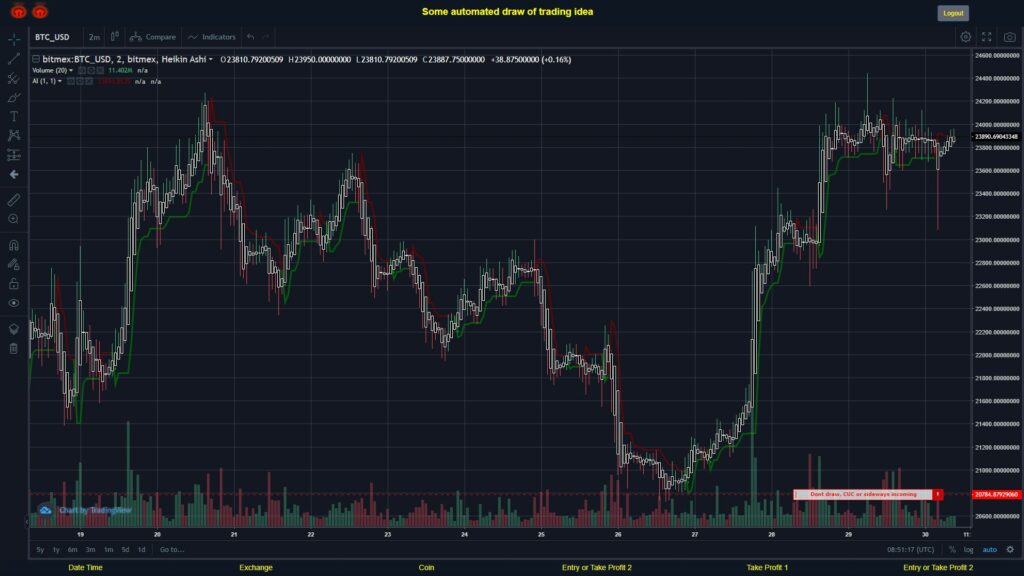The width and height of the screenshot is (1024, 576).
Task: Open AI indicator settings icon
Action: (80, 82)
